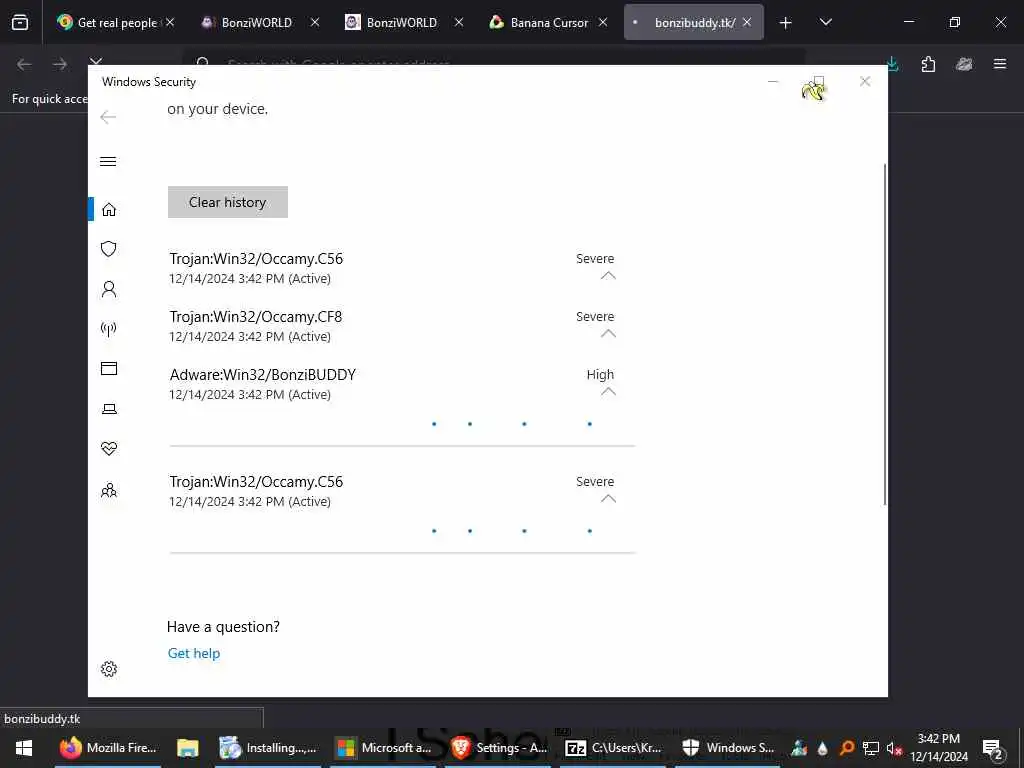Select Adware:Win32/BonziBUDDY threat name

pyautogui.click(x=263, y=375)
